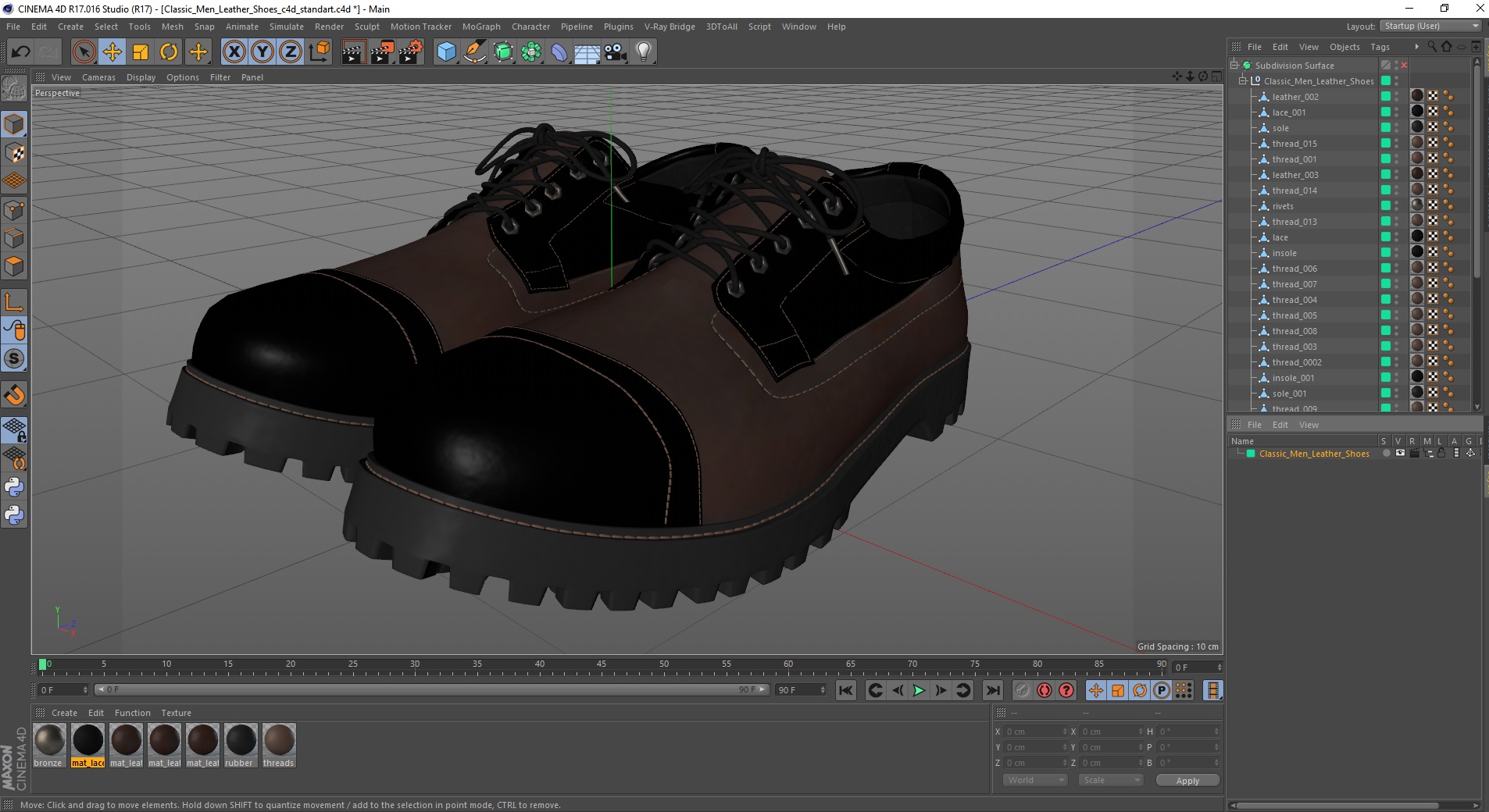Switch to Points mode

coord(14,210)
